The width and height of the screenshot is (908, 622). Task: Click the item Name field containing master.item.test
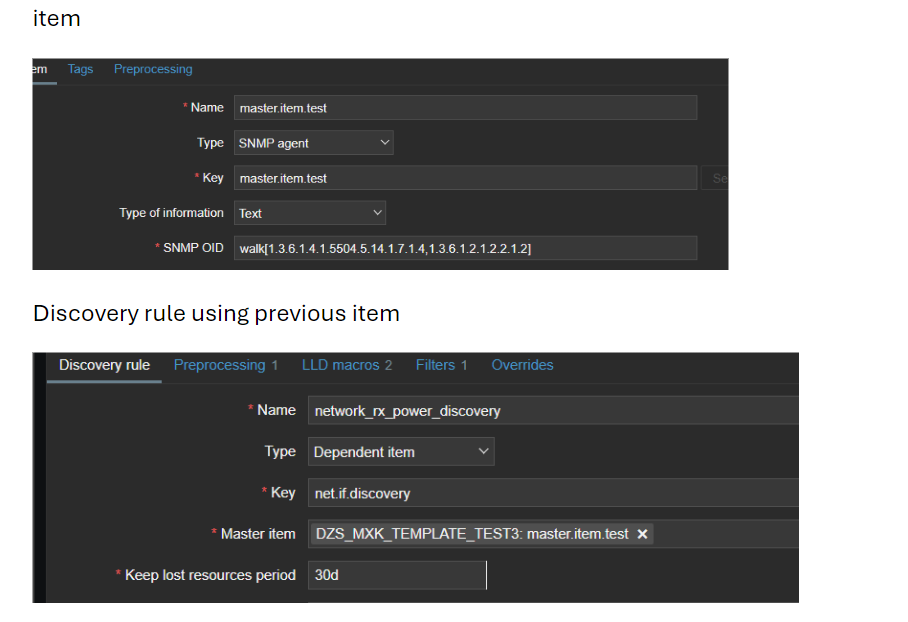[465, 108]
